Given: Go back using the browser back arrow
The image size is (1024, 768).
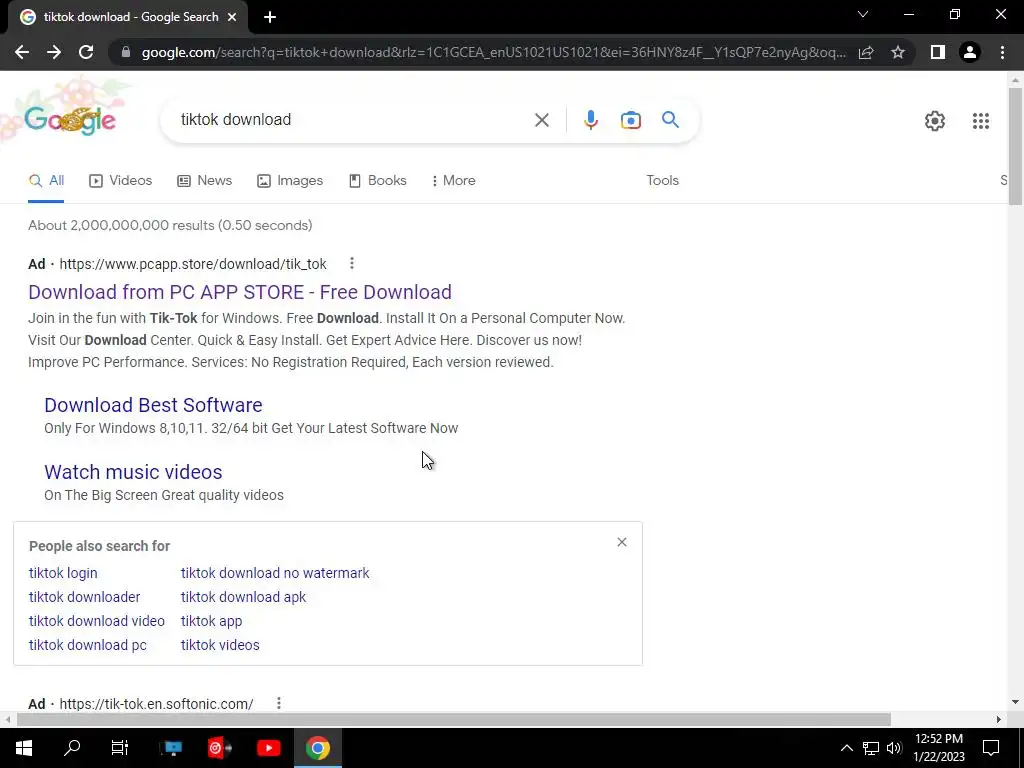Looking at the screenshot, I should coord(22,52).
